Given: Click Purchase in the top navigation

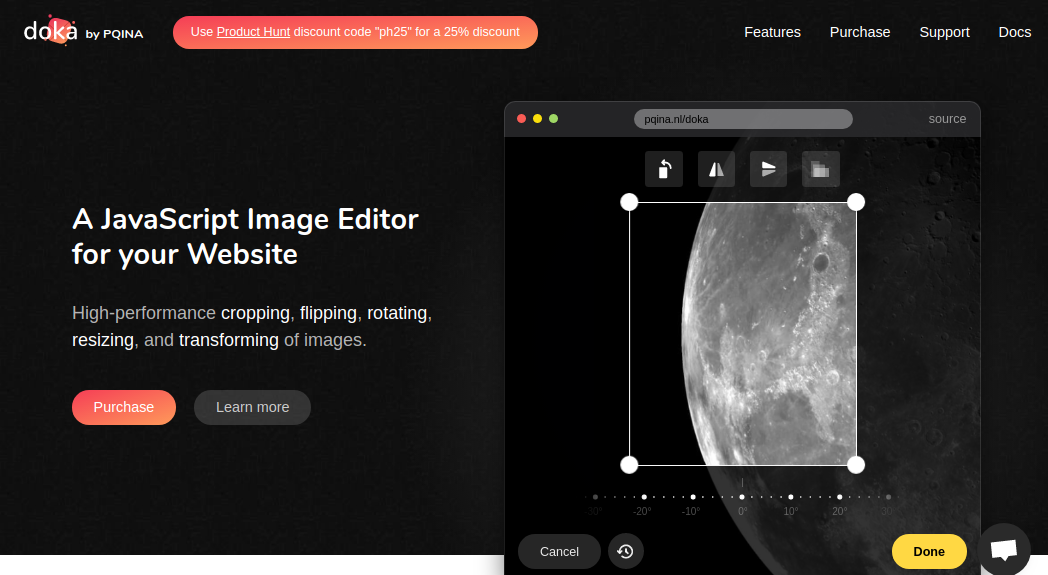Looking at the screenshot, I should (859, 32).
